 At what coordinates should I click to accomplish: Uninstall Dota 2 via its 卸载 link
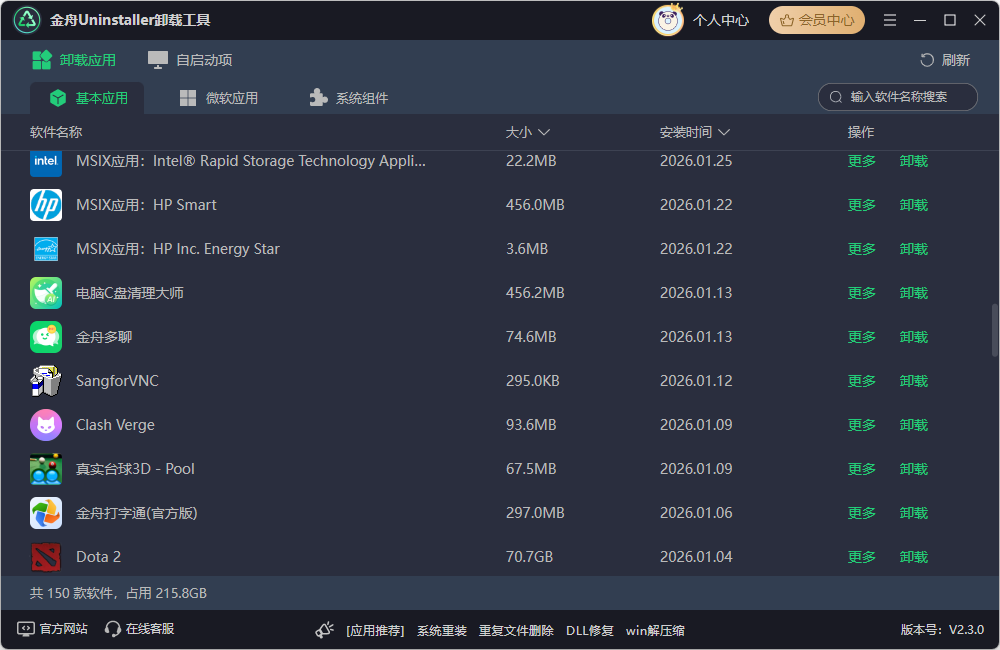[x=913, y=556]
